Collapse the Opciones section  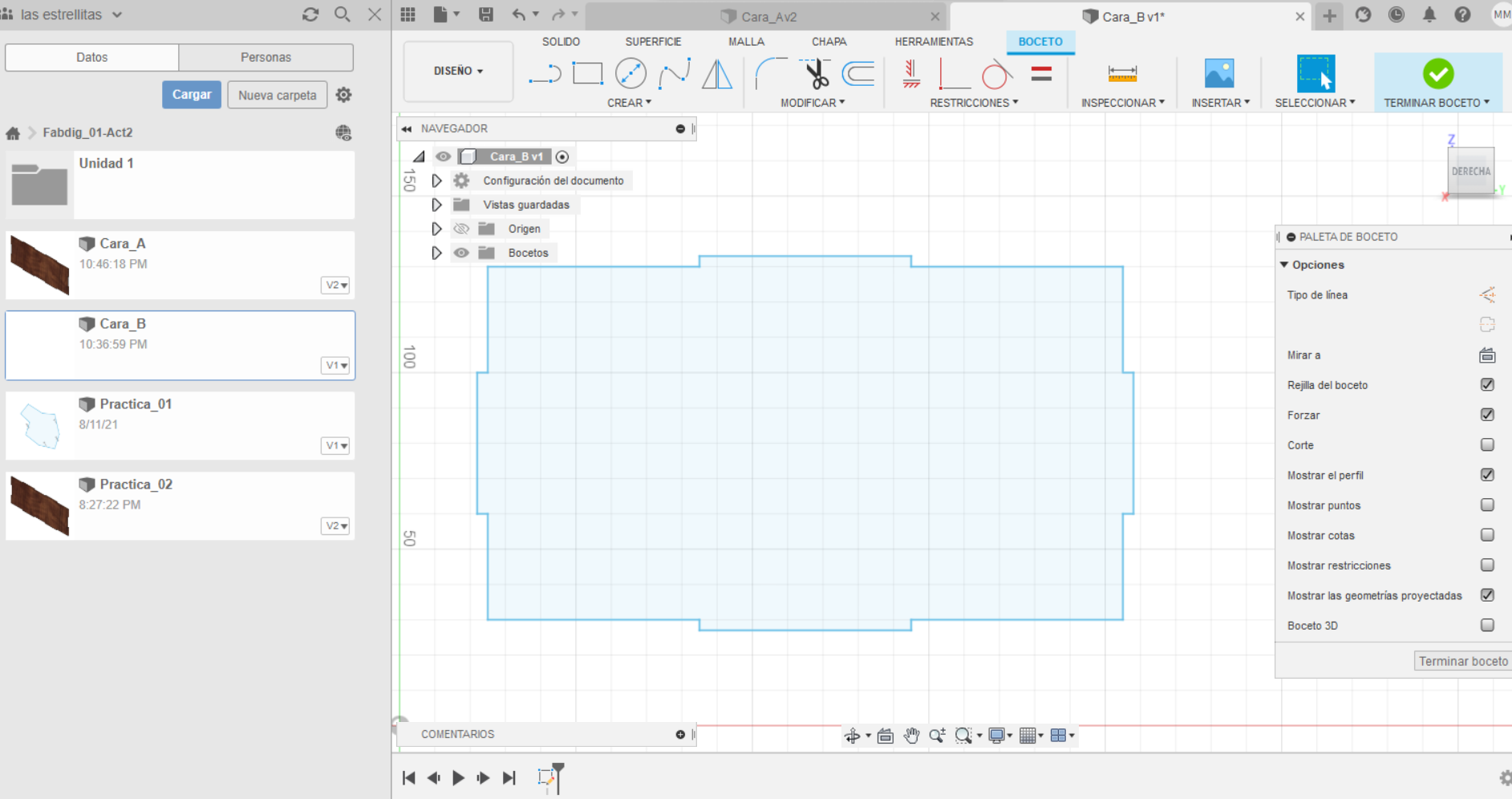[1284, 265]
